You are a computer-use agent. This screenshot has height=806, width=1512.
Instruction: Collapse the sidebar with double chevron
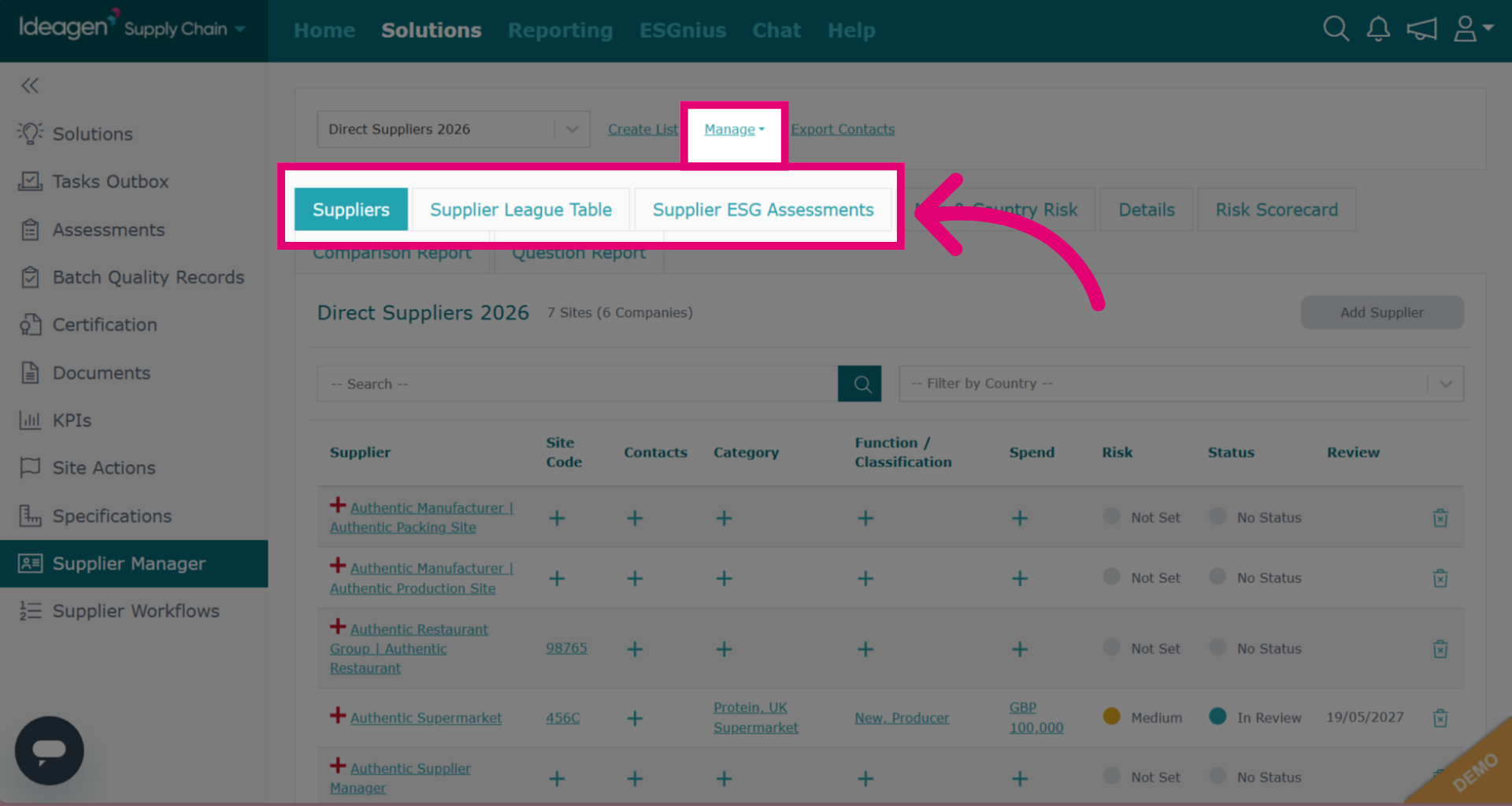click(x=30, y=85)
